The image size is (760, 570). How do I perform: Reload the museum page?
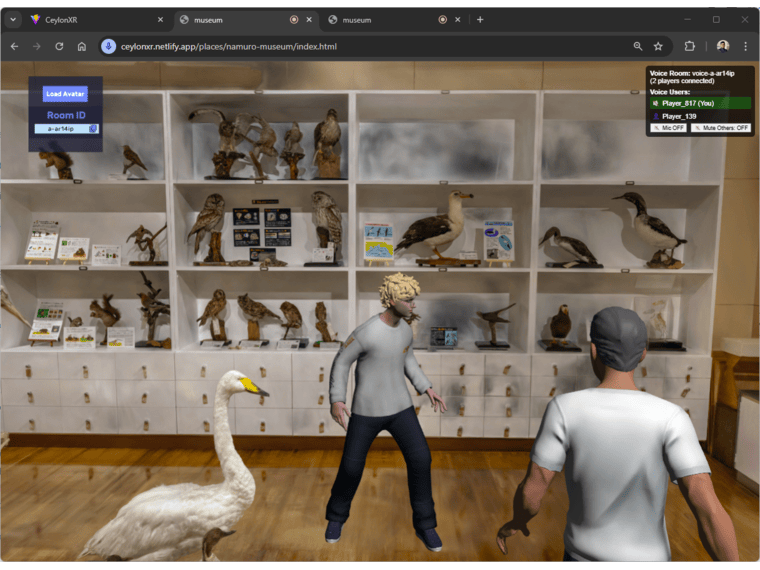59,46
